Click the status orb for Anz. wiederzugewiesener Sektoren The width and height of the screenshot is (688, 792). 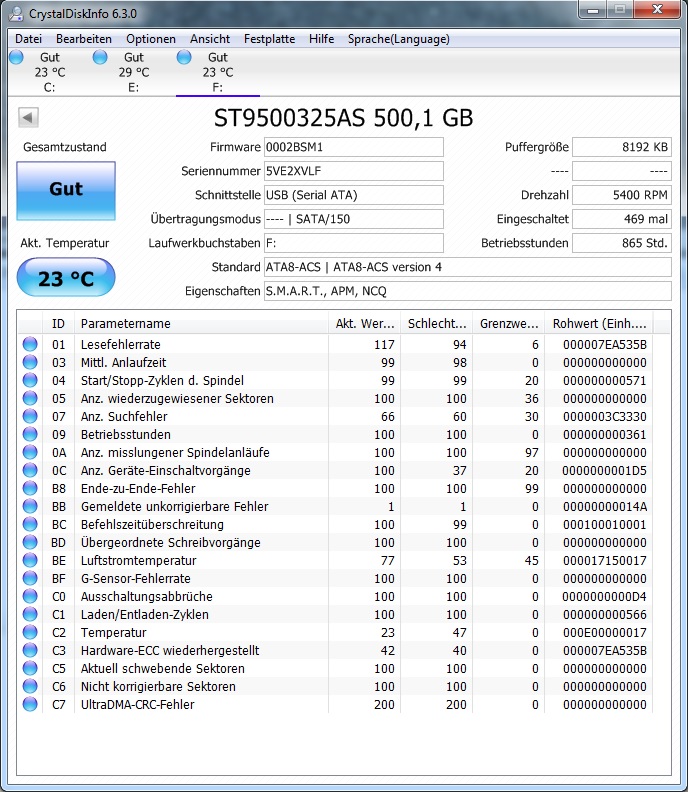pyautogui.click(x=30, y=398)
